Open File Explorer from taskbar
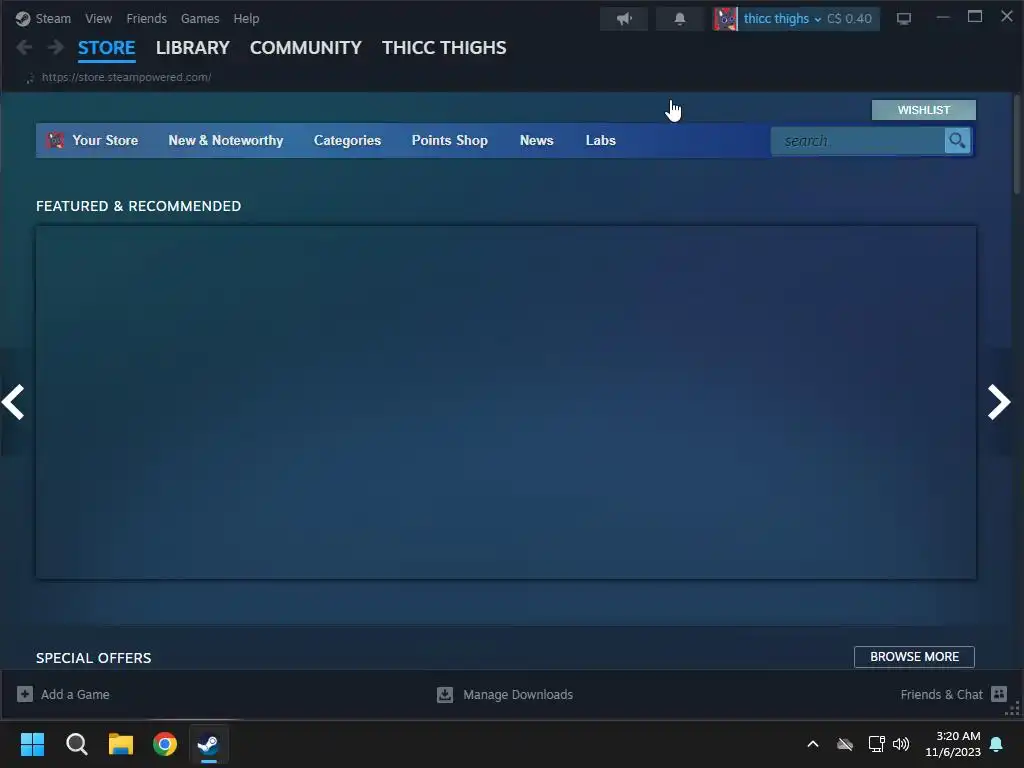Screen dimensions: 1024x768 pyautogui.click(x=121, y=744)
